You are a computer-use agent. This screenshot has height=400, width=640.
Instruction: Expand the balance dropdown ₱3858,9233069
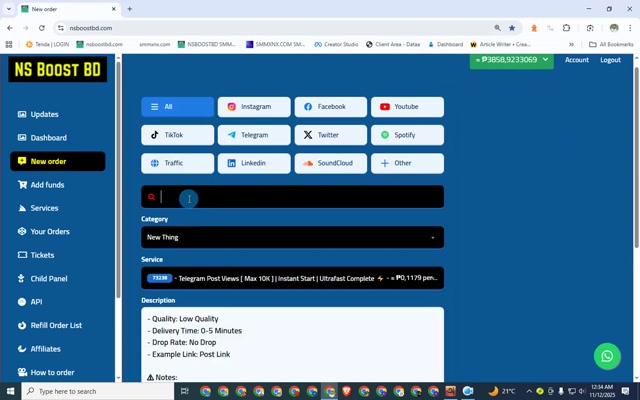pyautogui.click(x=511, y=60)
